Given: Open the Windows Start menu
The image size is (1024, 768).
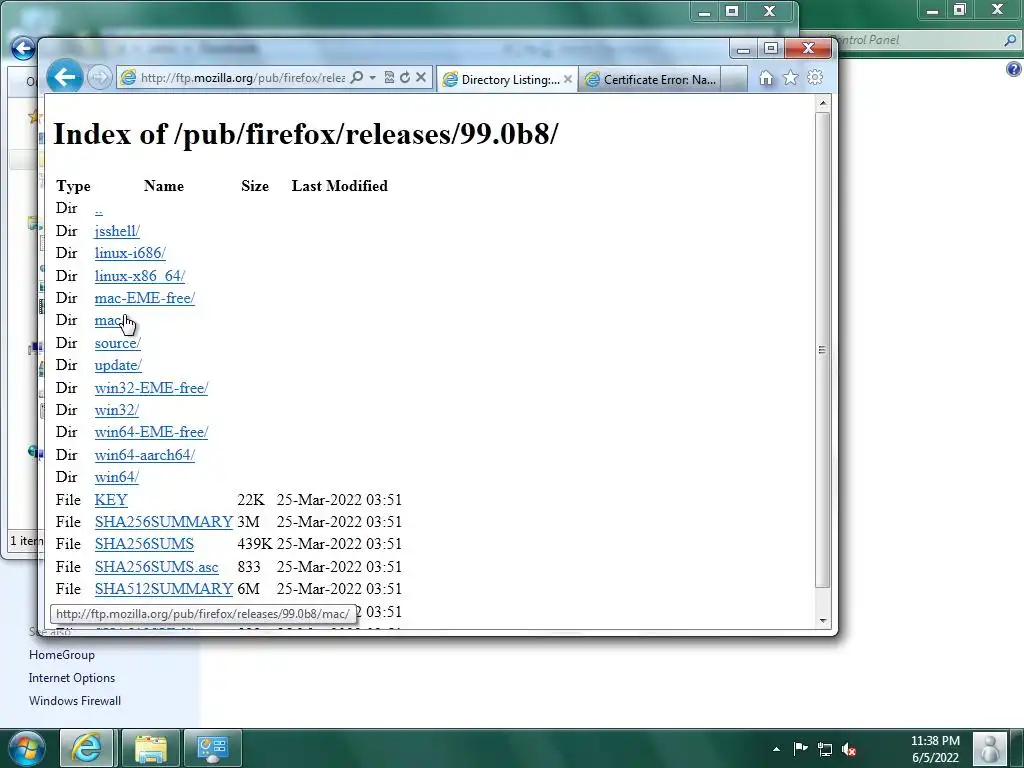Looking at the screenshot, I should (27, 748).
